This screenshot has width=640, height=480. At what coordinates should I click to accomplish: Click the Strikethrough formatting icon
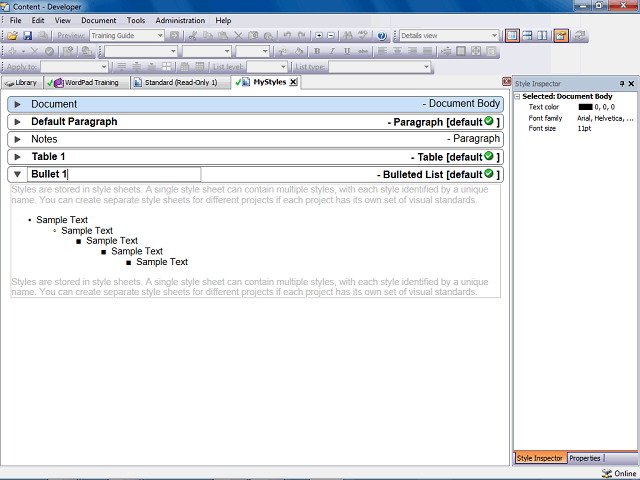pyautogui.click(x=362, y=51)
